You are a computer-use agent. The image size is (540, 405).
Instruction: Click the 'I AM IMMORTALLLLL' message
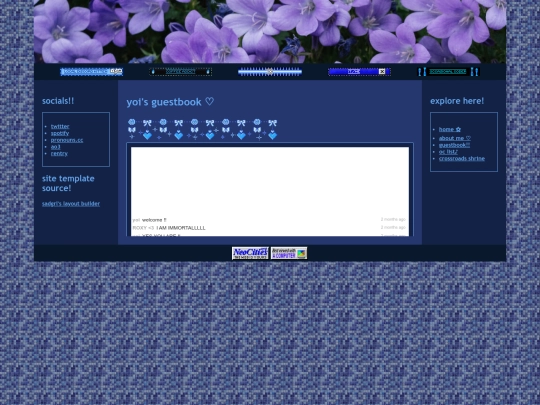click(181, 228)
